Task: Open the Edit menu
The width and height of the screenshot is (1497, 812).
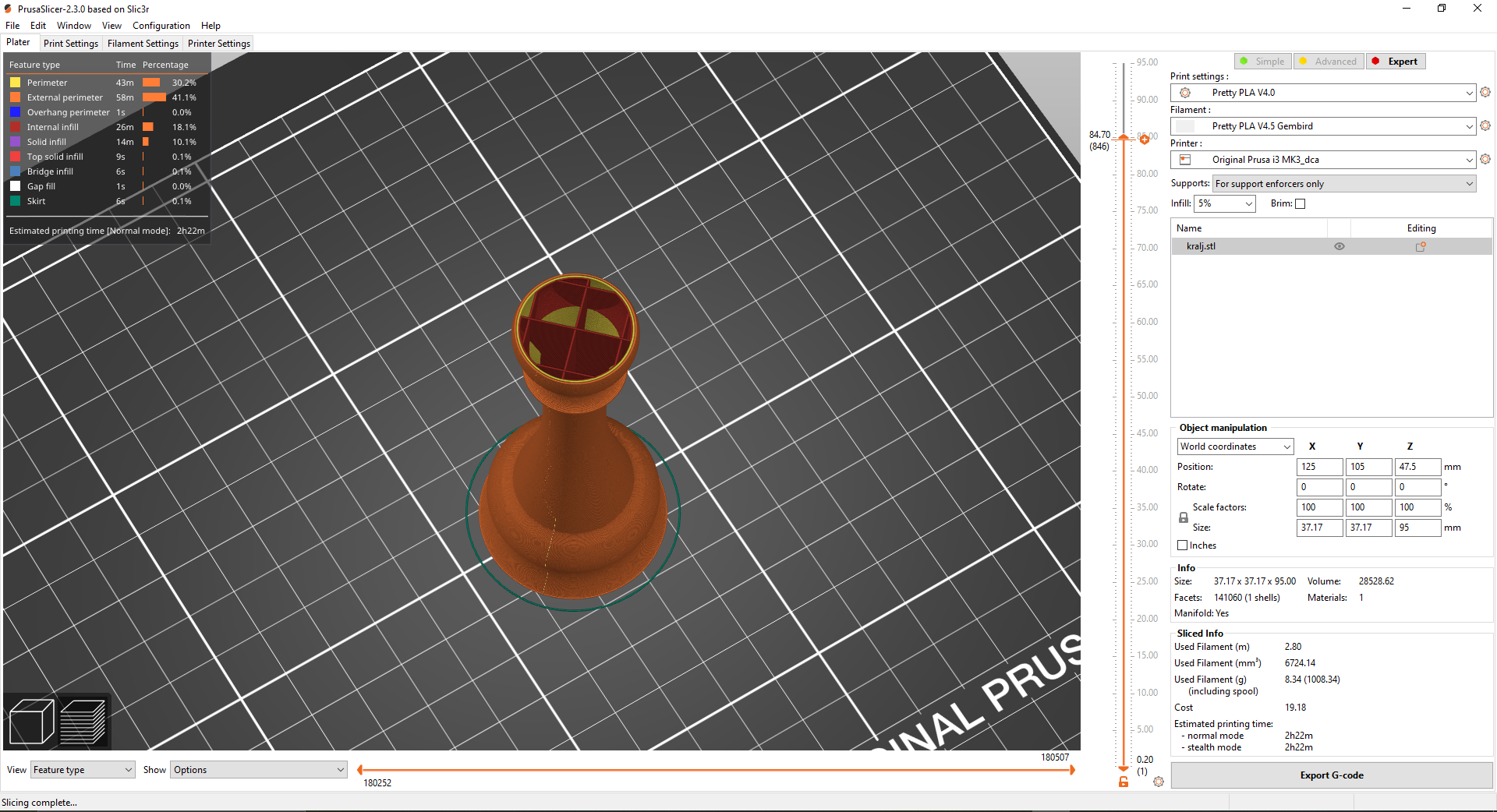Action: pos(38,26)
